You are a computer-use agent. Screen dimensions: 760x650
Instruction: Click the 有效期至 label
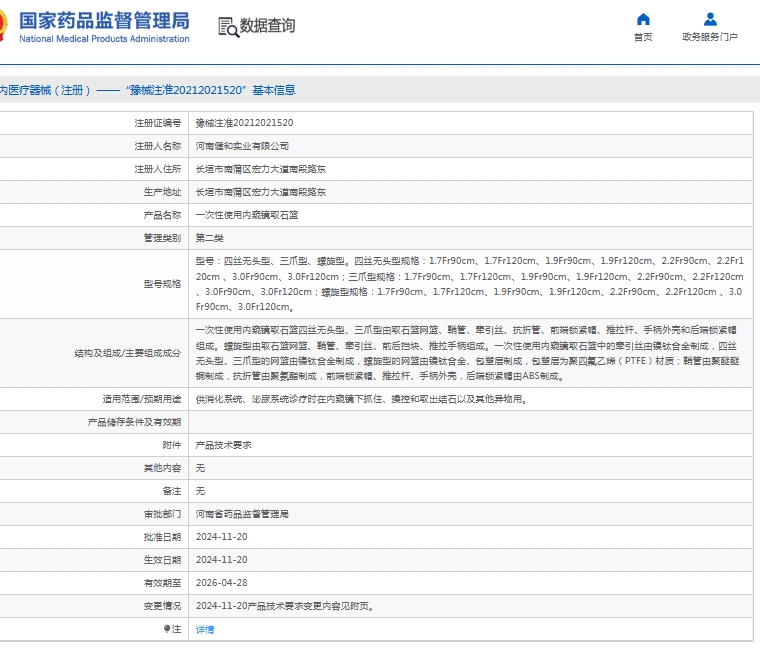(162, 583)
